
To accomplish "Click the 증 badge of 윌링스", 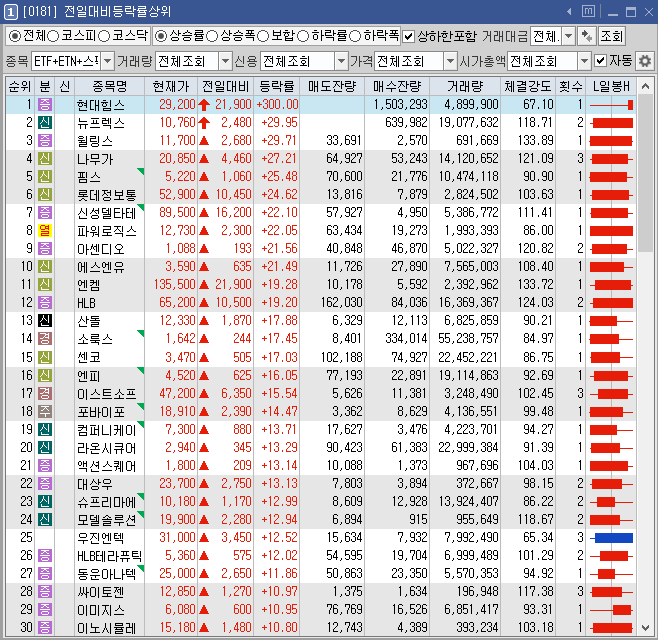I will coord(45,141).
